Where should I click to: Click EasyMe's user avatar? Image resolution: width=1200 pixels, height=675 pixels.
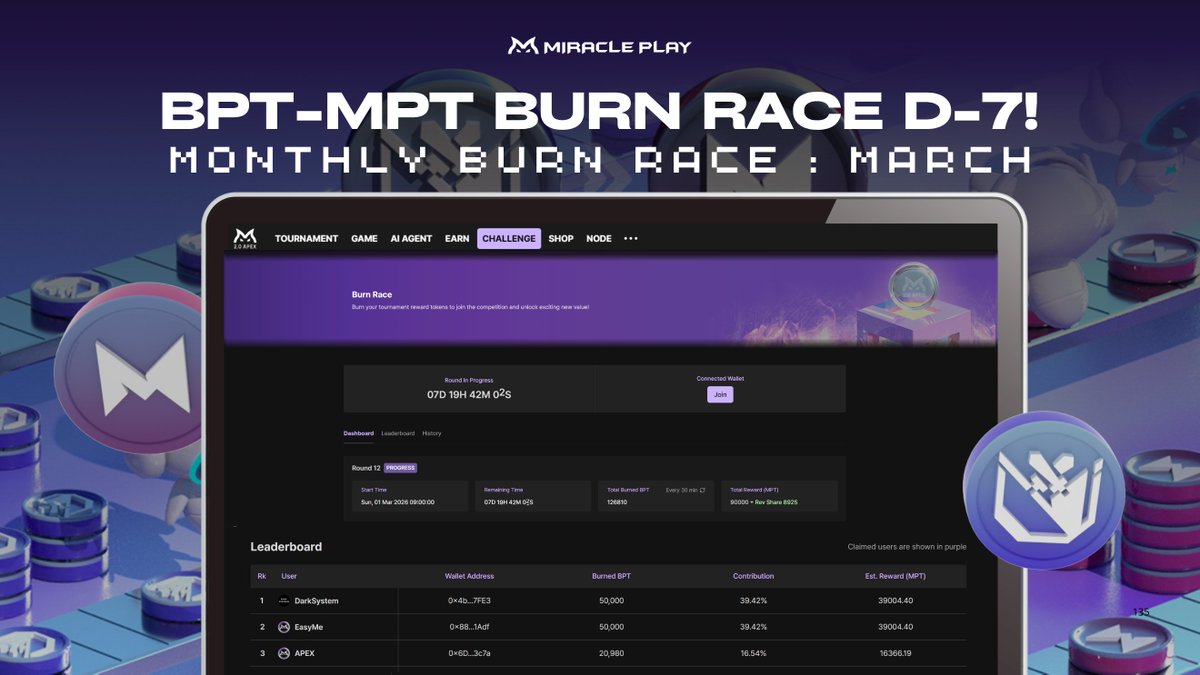[284, 627]
